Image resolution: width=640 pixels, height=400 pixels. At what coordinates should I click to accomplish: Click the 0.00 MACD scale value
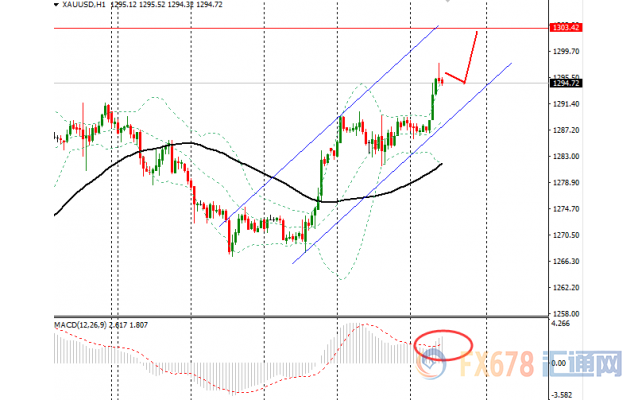click(559, 363)
